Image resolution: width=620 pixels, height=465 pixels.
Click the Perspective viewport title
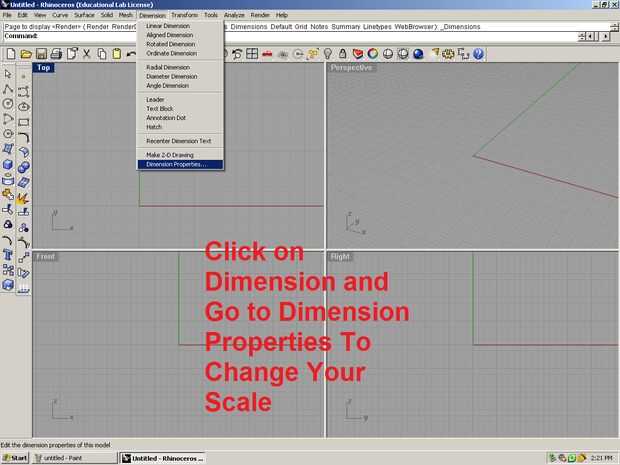click(351, 68)
